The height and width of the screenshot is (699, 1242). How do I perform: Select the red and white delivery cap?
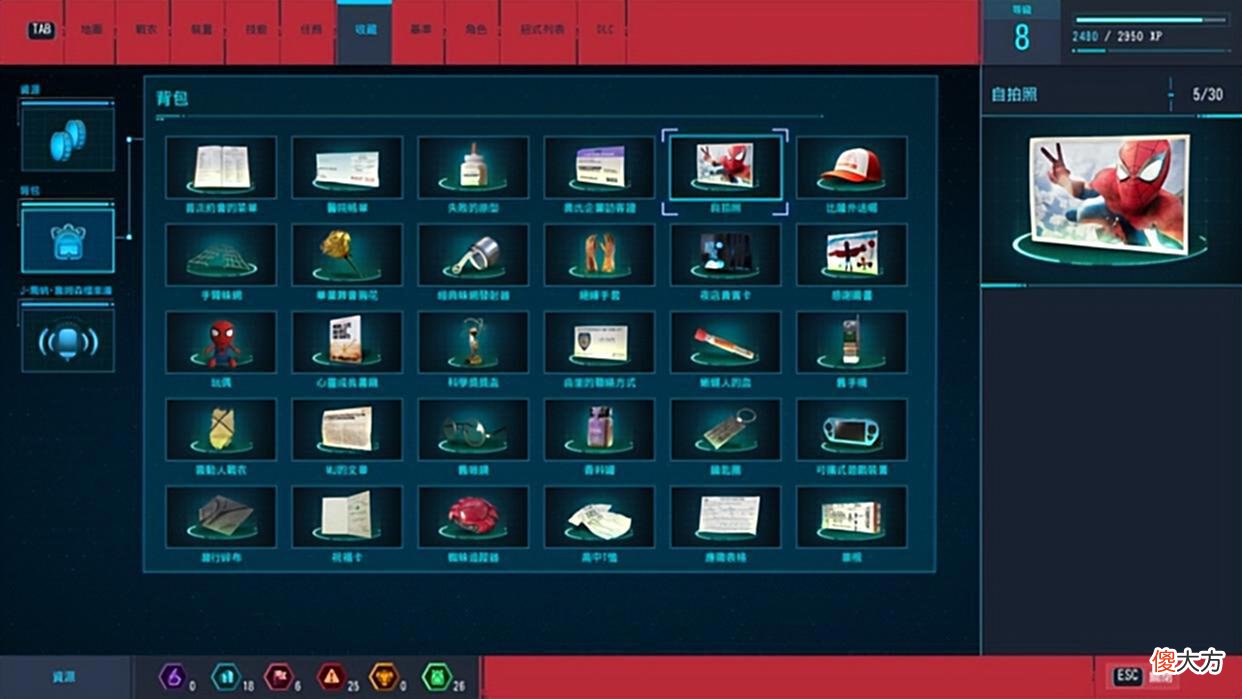(852, 167)
